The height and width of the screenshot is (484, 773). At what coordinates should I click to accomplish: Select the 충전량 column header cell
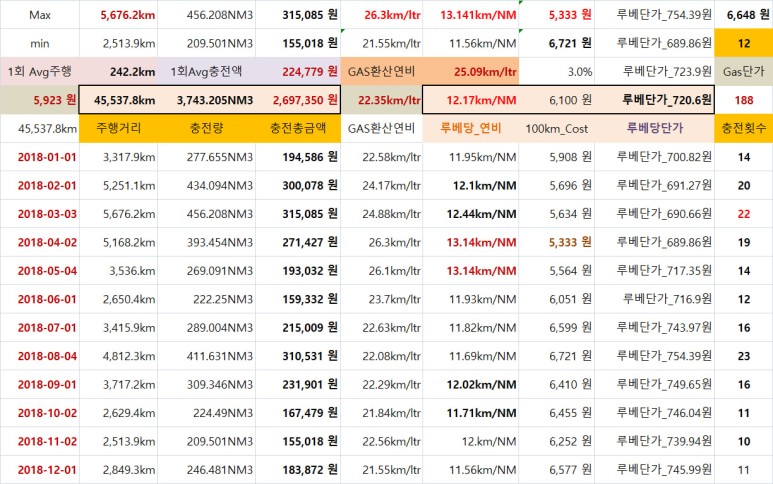tap(207, 129)
